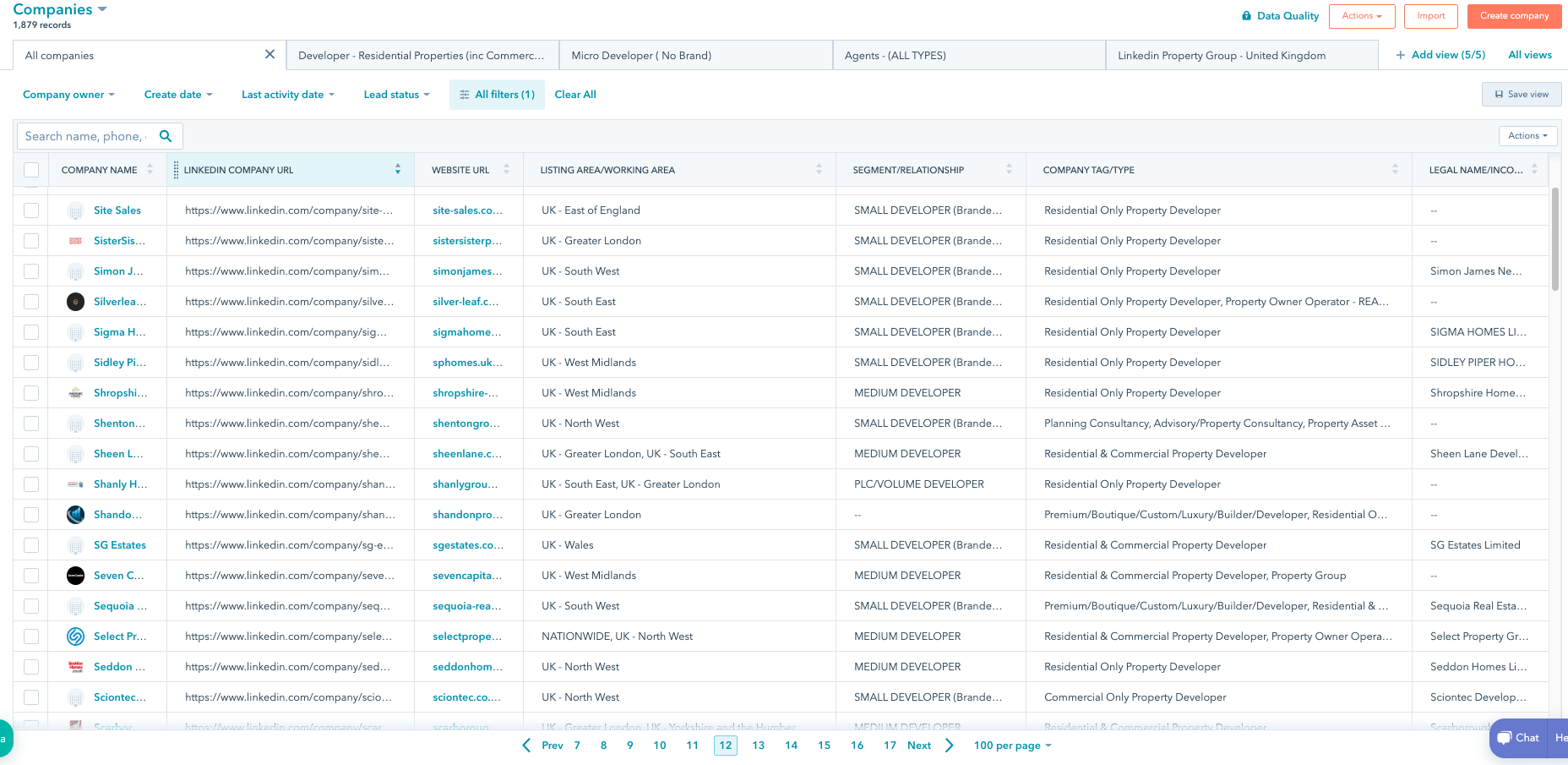Click the Data Quality lock icon

tap(1246, 16)
